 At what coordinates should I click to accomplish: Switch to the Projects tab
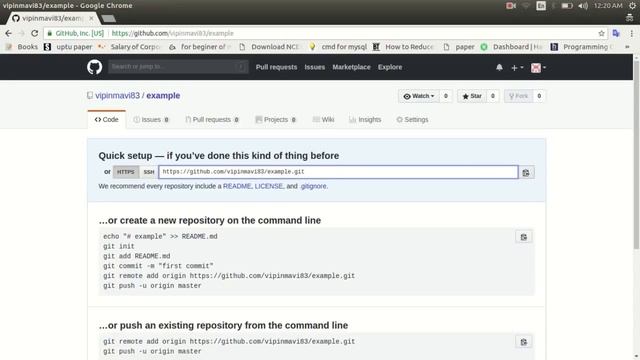point(276,120)
